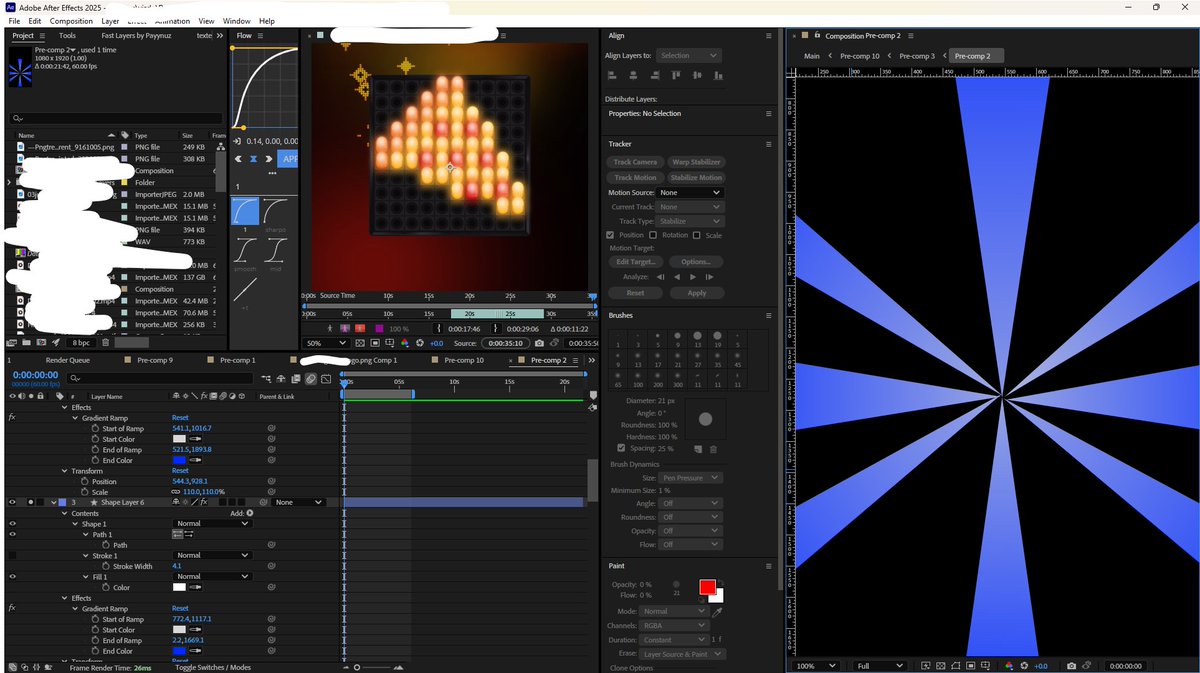Select the first curve preset in Flow panel
The image size is (1200, 673).
point(245,211)
